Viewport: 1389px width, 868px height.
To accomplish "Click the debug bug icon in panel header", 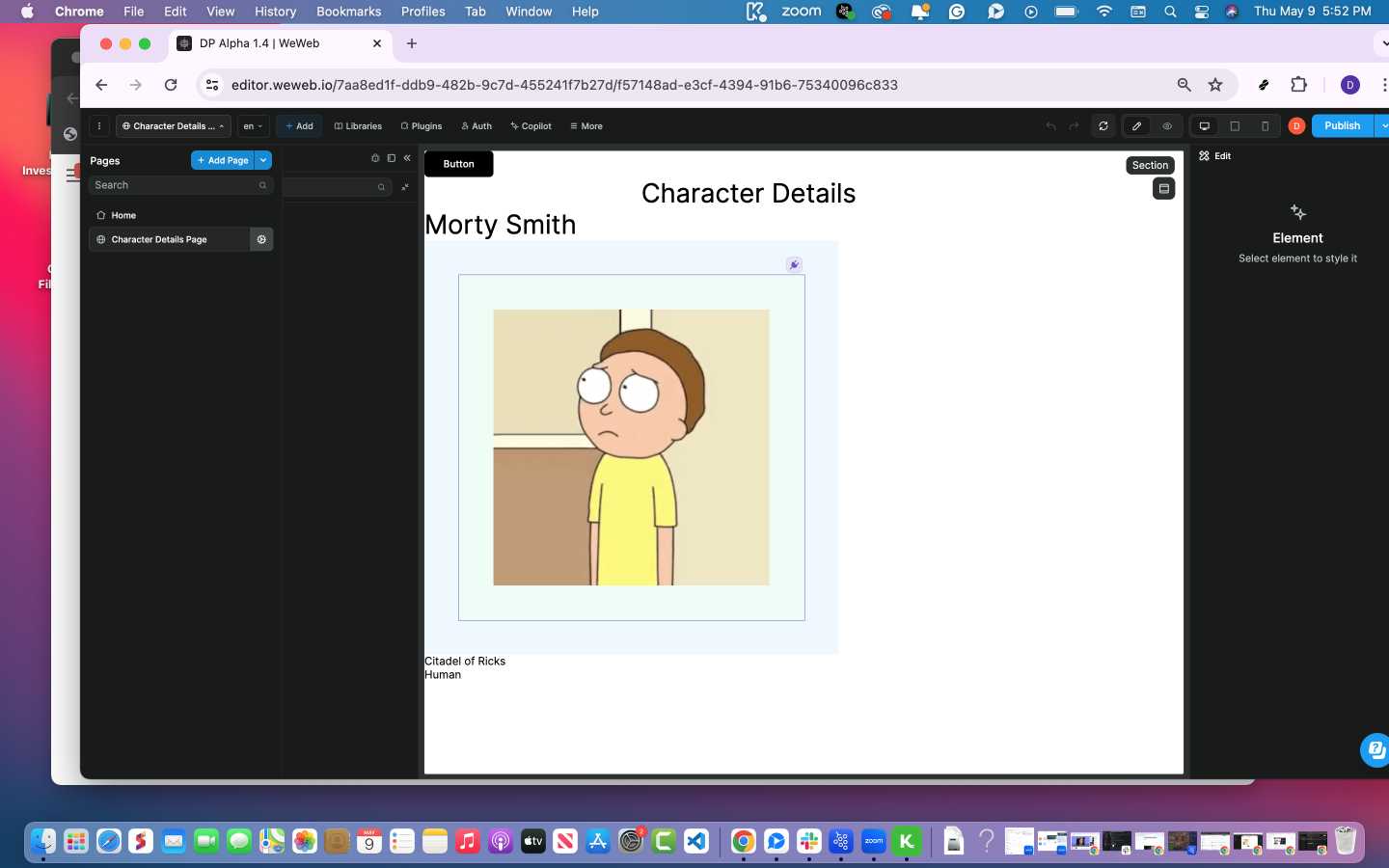I will tap(375, 158).
